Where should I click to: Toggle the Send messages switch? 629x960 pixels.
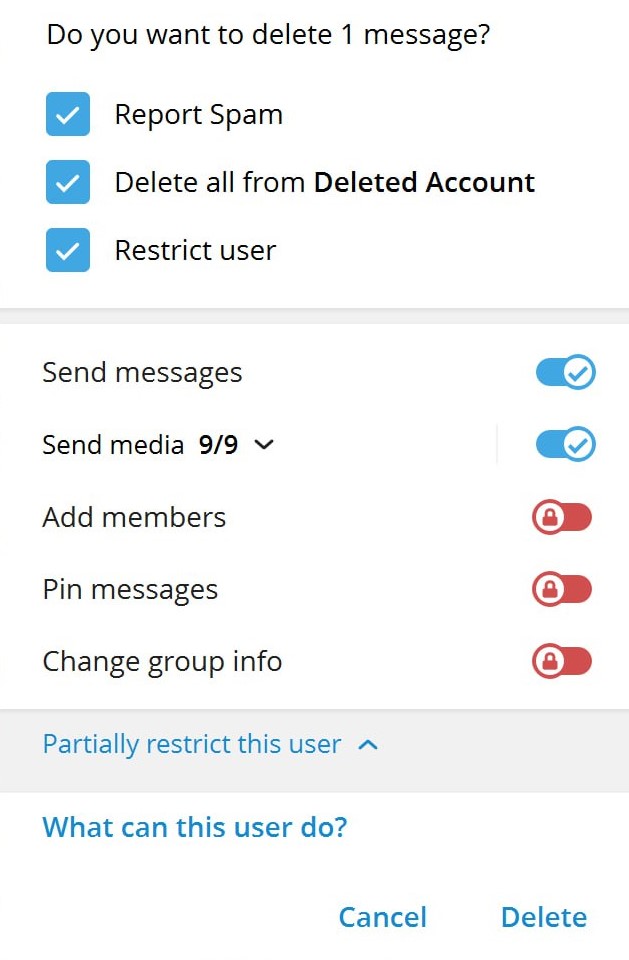[x=565, y=373]
